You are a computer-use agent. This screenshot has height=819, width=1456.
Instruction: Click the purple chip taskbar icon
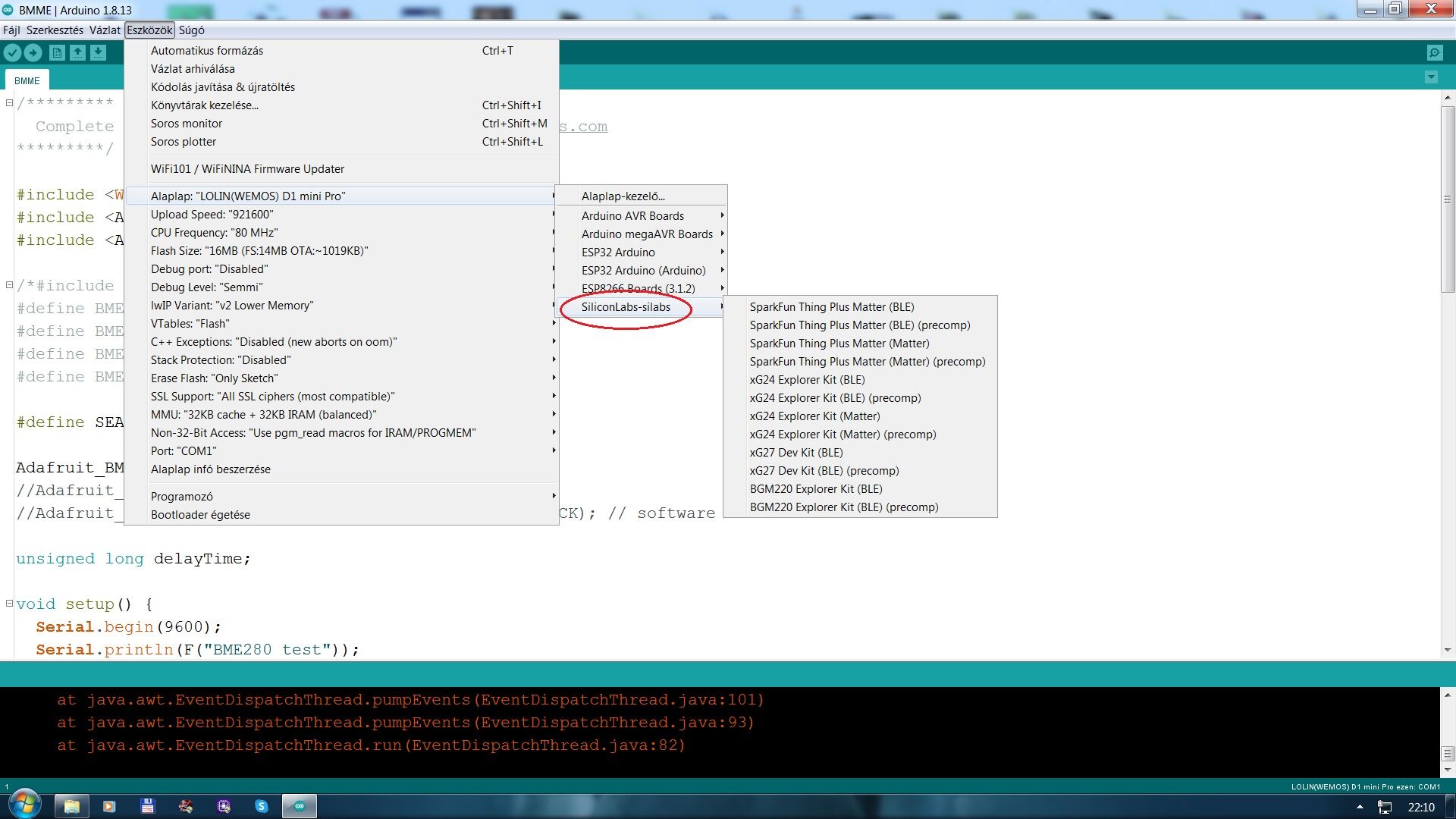(224, 806)
